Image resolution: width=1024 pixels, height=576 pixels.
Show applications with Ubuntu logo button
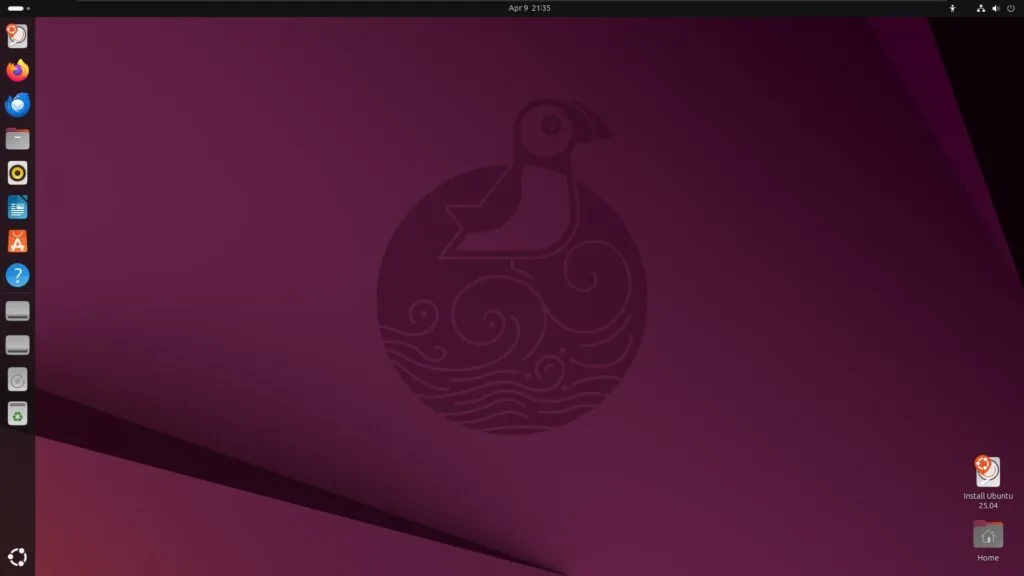tap(18, 557)
